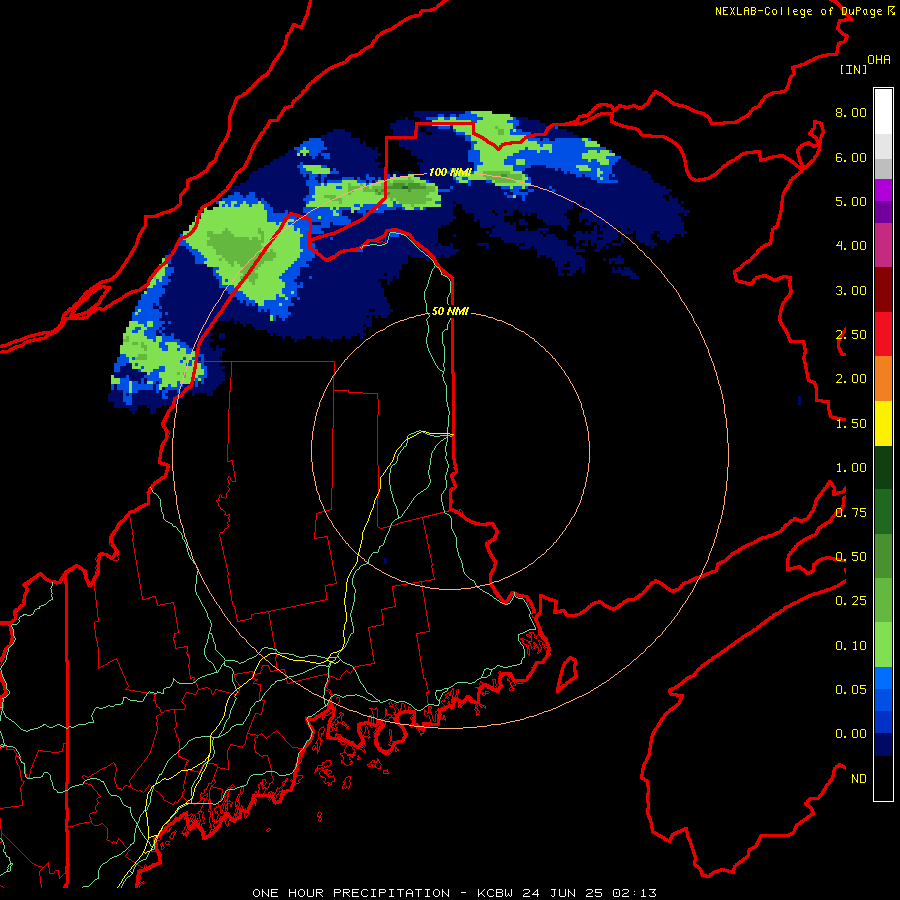Click the 0.75 legend value
Screen dimensions: 900x900
(x=851, y=513)
